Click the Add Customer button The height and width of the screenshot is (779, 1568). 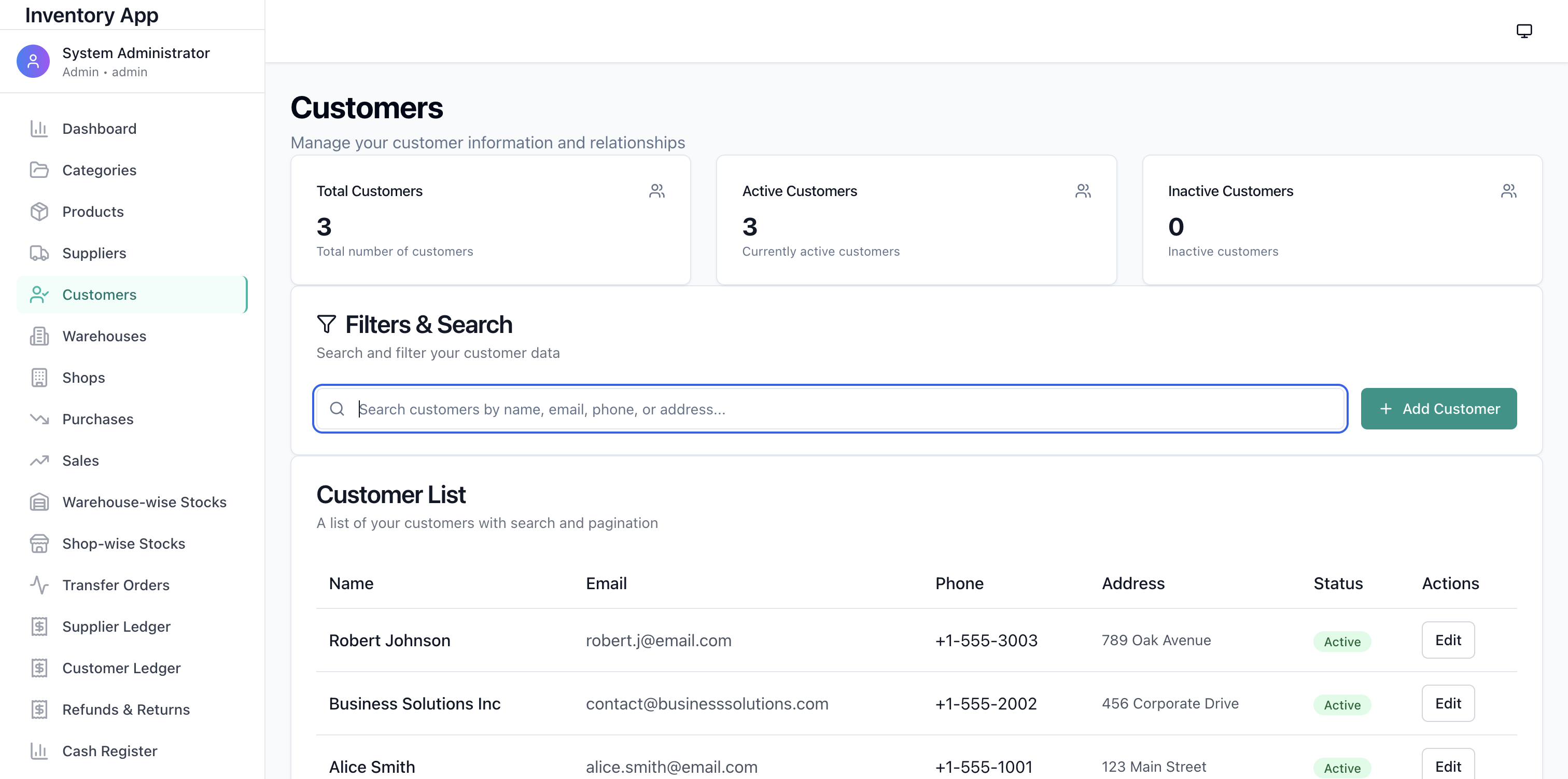[x=1438, y=409]
